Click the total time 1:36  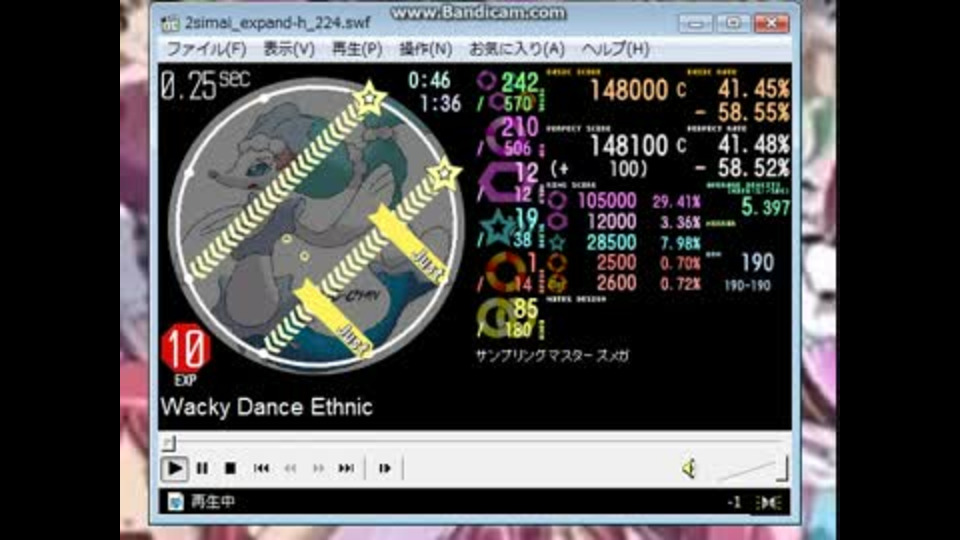[x=440, y=103]
